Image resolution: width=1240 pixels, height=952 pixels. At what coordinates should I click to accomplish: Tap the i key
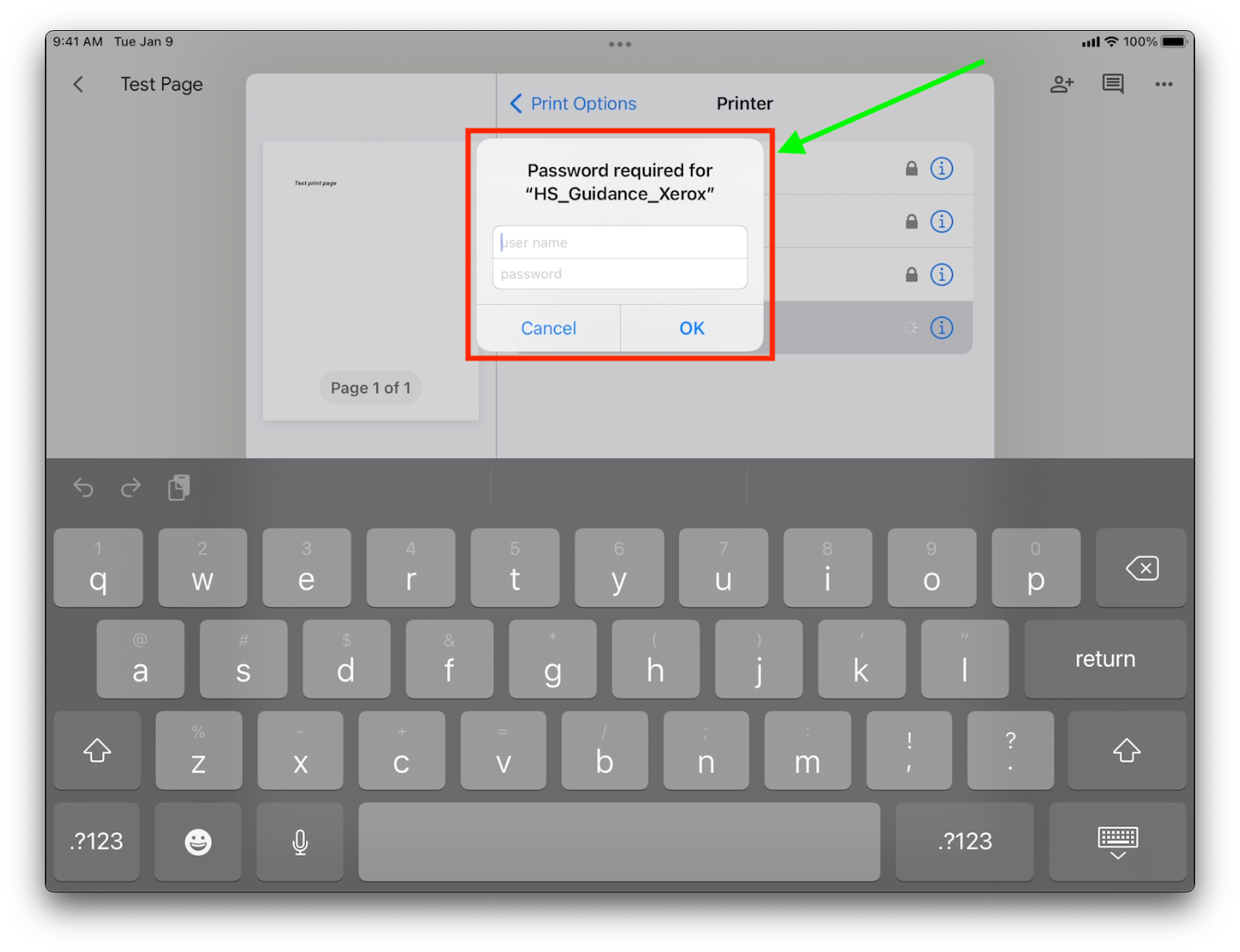pos(828,568)
